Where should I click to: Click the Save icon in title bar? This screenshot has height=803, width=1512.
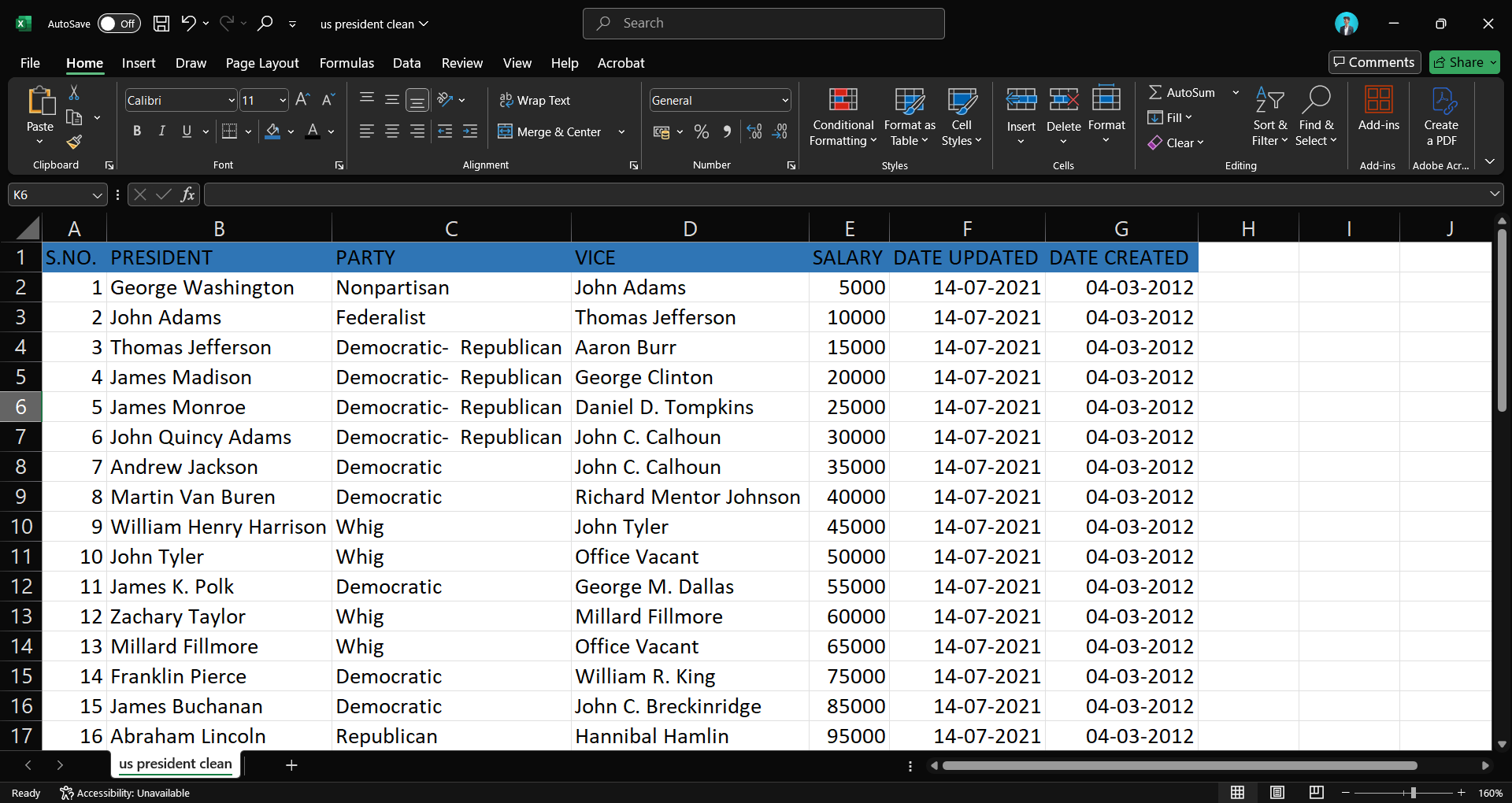pos(161,24)
